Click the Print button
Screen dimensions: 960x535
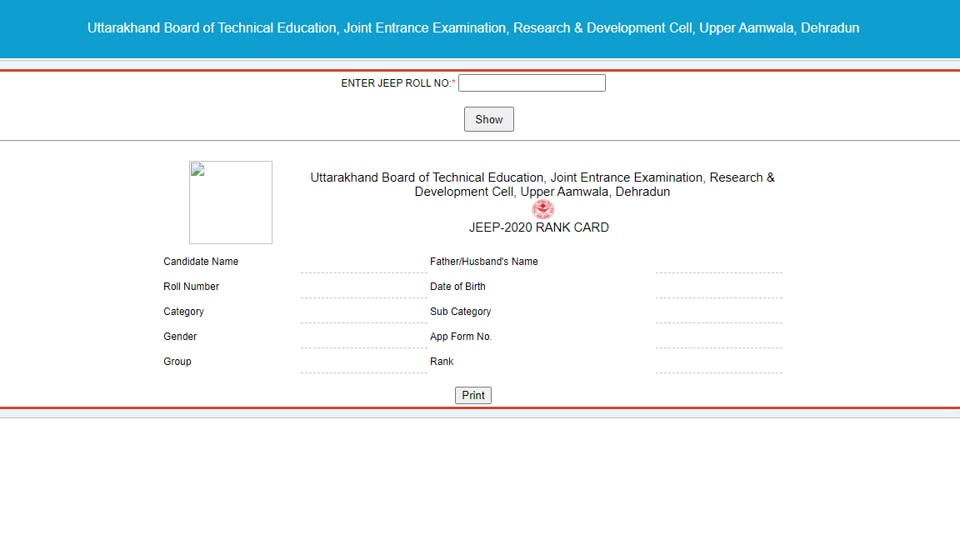click(473, 395)
